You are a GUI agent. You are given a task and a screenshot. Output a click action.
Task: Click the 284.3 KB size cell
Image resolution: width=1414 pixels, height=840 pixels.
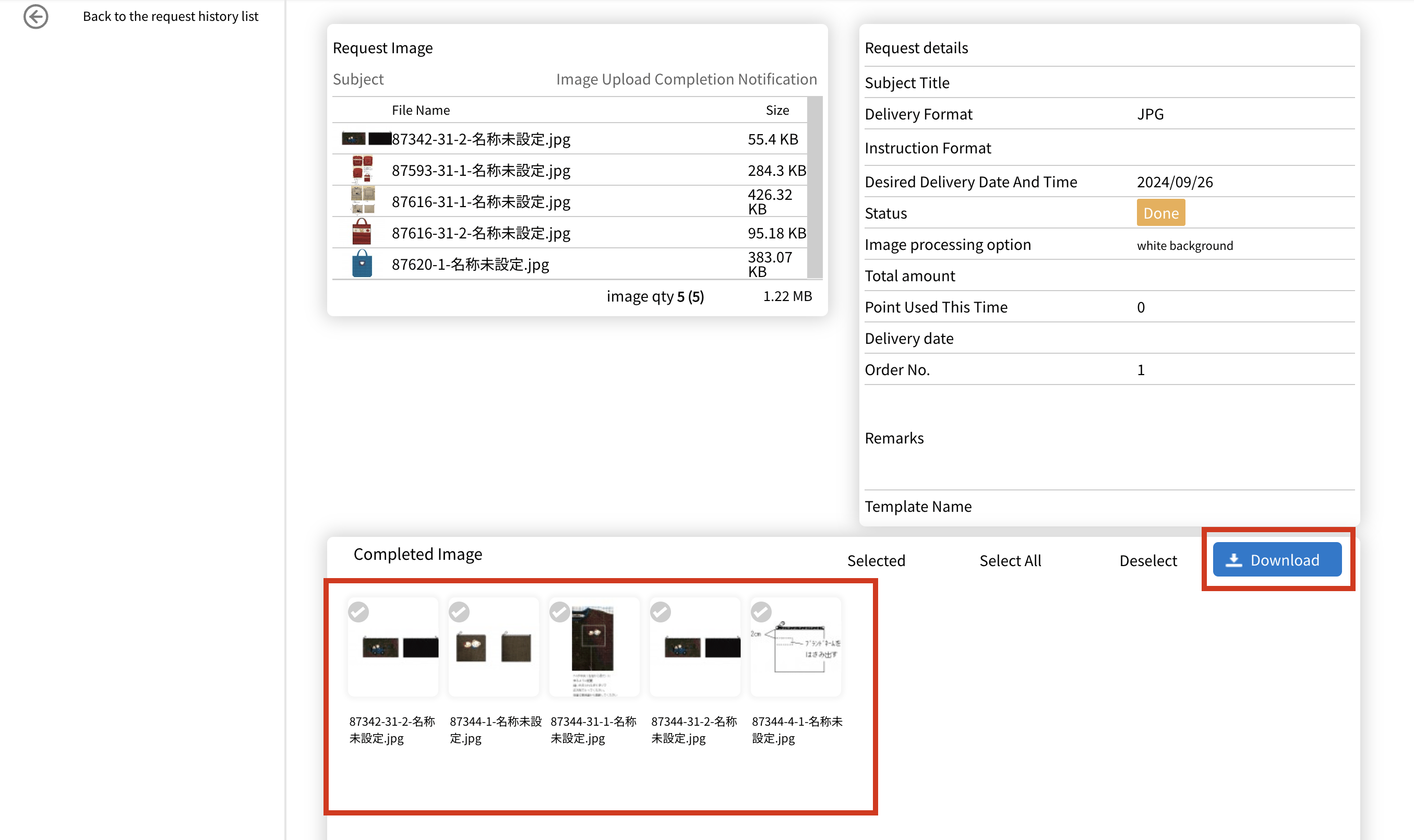click(x=776, y=171)
